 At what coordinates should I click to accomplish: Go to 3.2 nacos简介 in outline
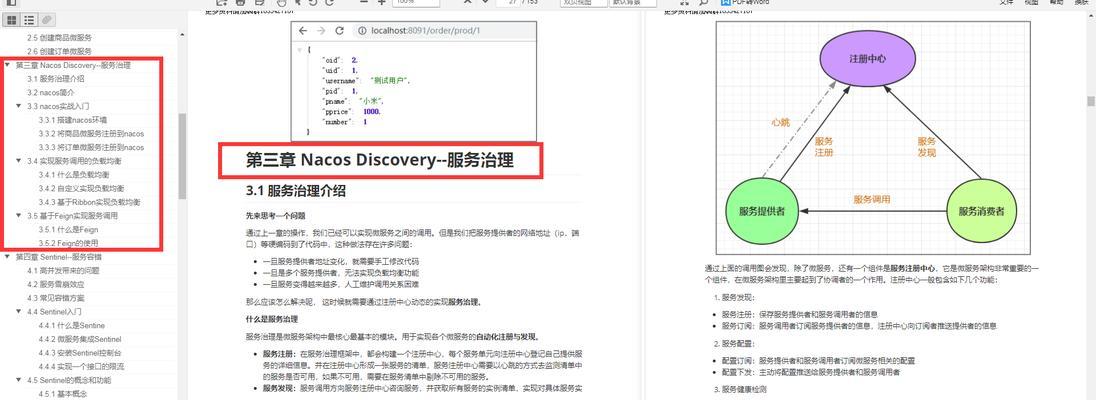(x=50, y=92)
